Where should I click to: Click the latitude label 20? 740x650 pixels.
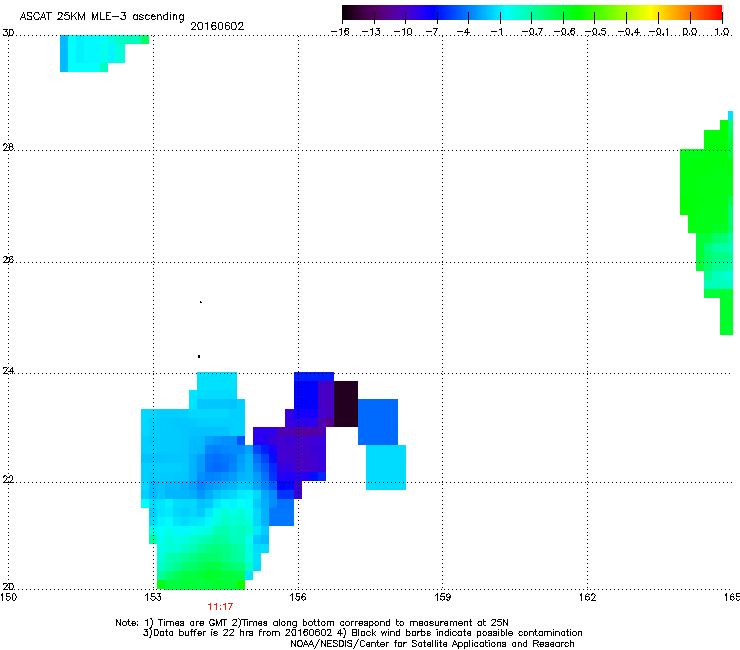pyautogui.click(x=8, y=587)
